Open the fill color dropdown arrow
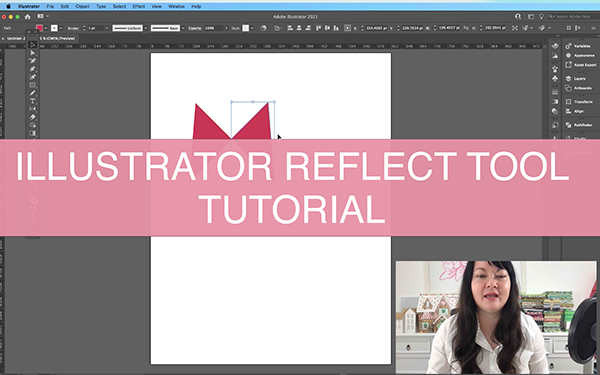The width and height of the screenshot is (600, 375). (x=46, y=28)
